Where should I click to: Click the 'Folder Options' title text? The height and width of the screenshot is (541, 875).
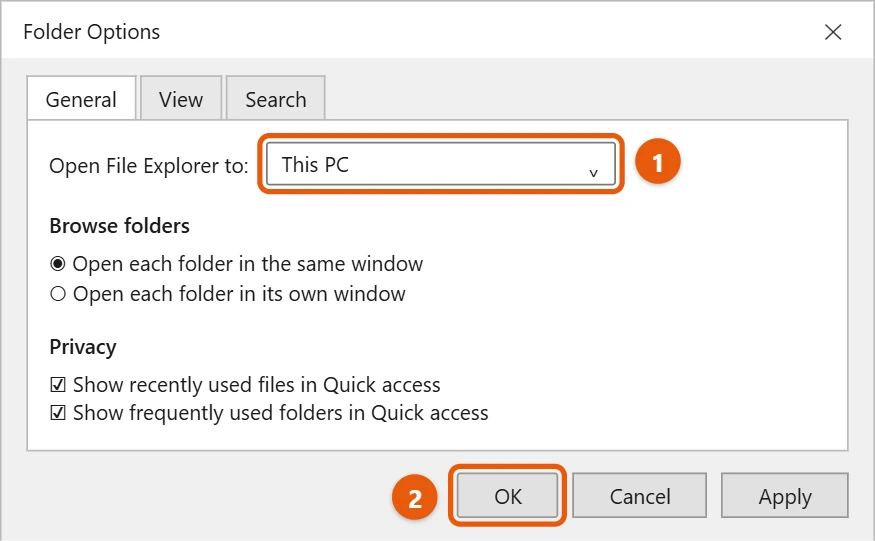click(92, 32)
